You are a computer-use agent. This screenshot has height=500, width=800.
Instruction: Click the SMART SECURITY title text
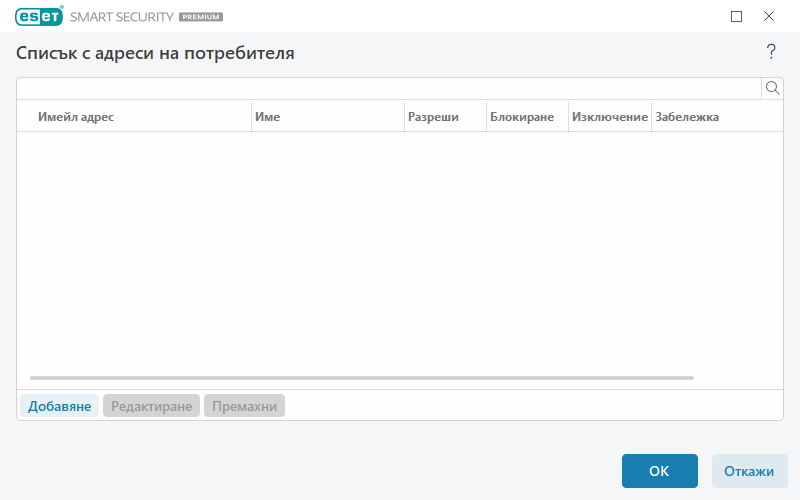(121, 17)
